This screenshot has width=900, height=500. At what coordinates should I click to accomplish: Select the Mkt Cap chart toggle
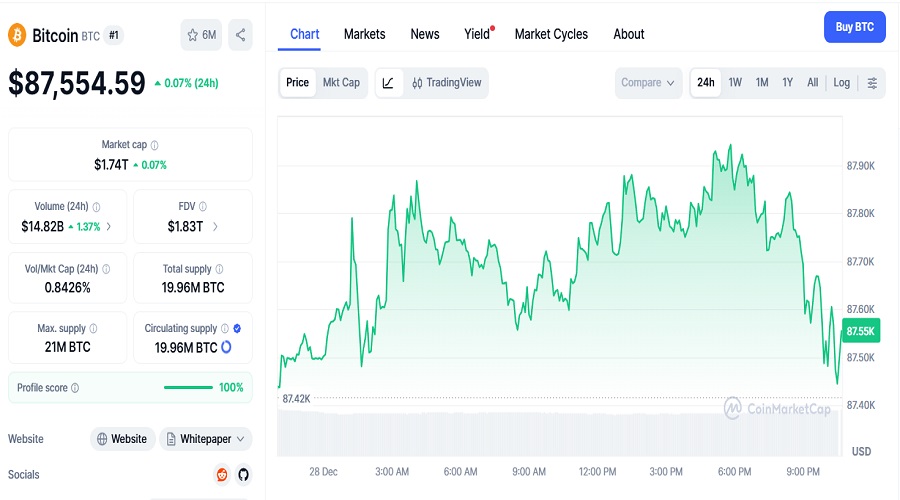click(341, 83)
